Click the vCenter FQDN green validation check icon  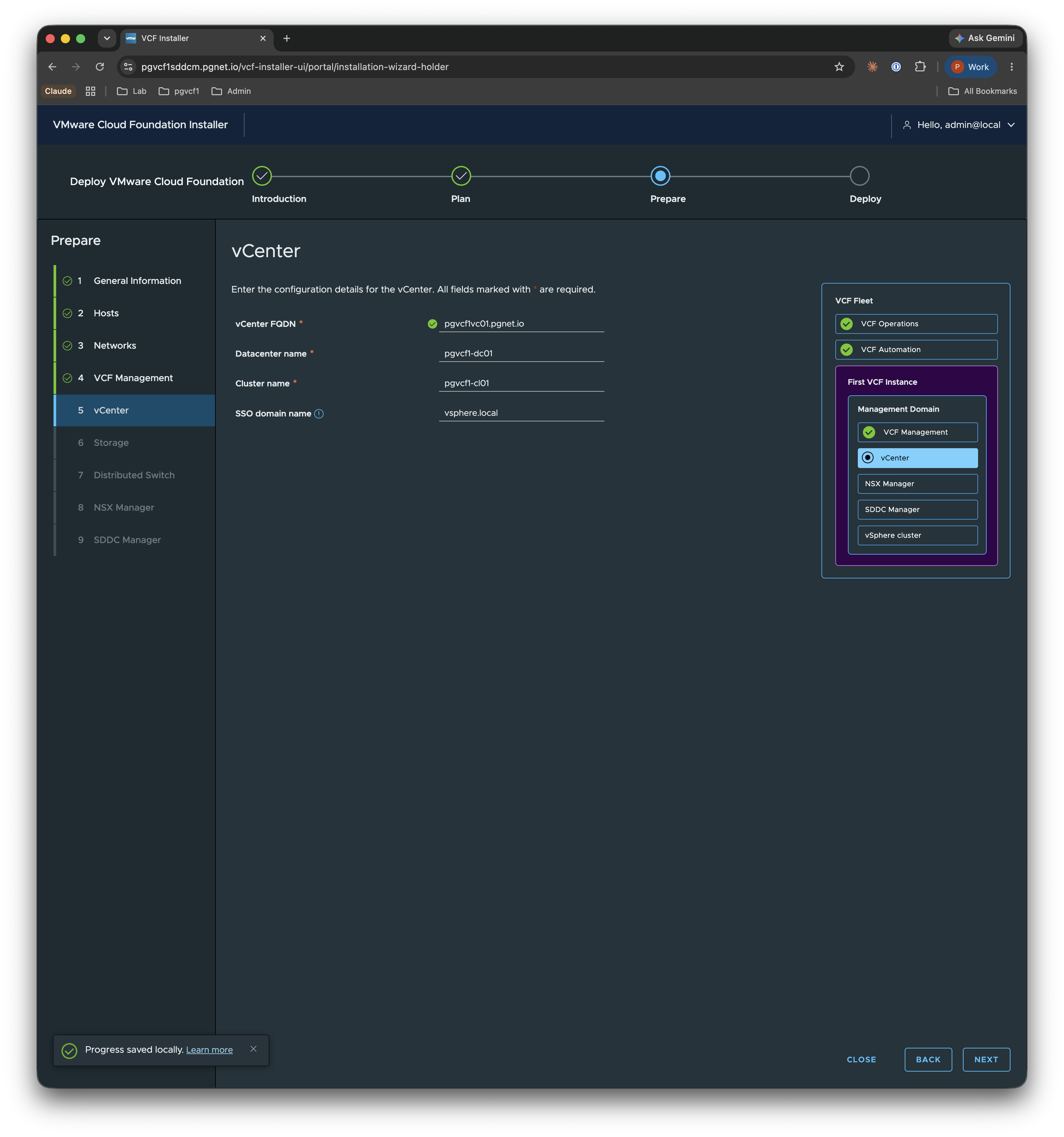tap(432, 324)
